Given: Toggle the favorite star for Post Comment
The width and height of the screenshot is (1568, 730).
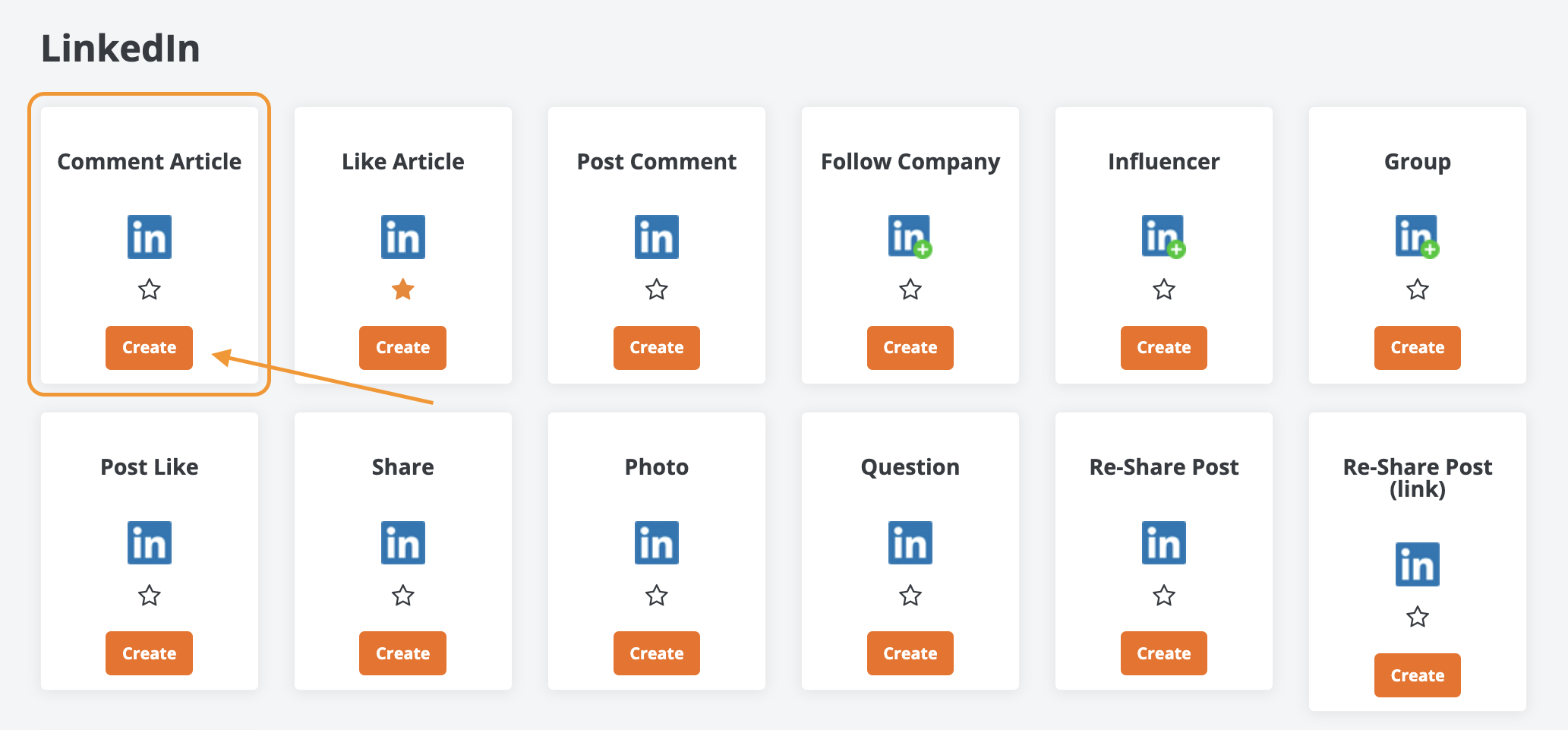Looking at the screenshot, I should (657, 289).
